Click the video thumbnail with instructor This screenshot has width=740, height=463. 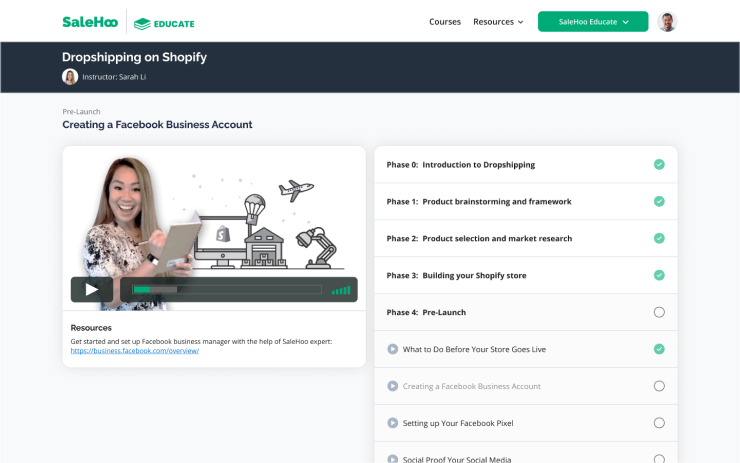(x=214, y=229)
